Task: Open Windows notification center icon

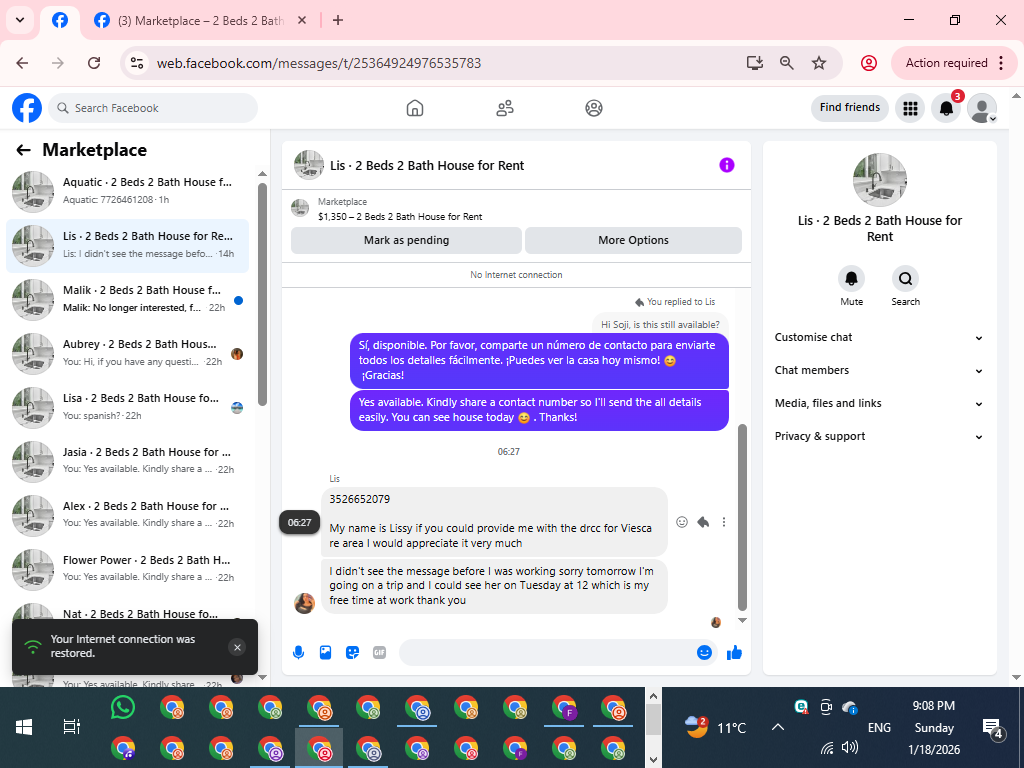Action: coord(992,728)
